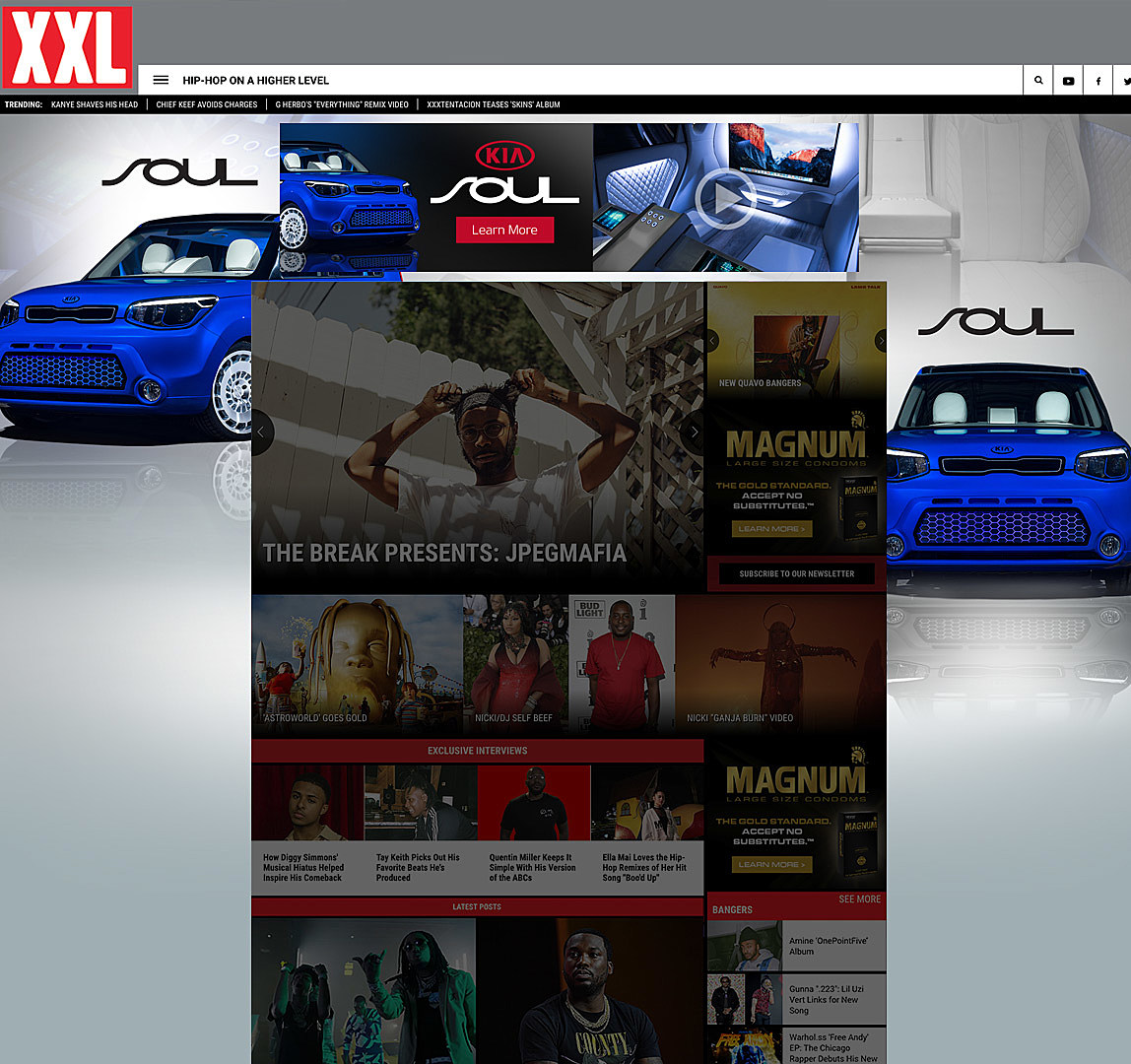
Task: Open Gunna '.223' Lil Uzi Vert article
Action: 827,999
